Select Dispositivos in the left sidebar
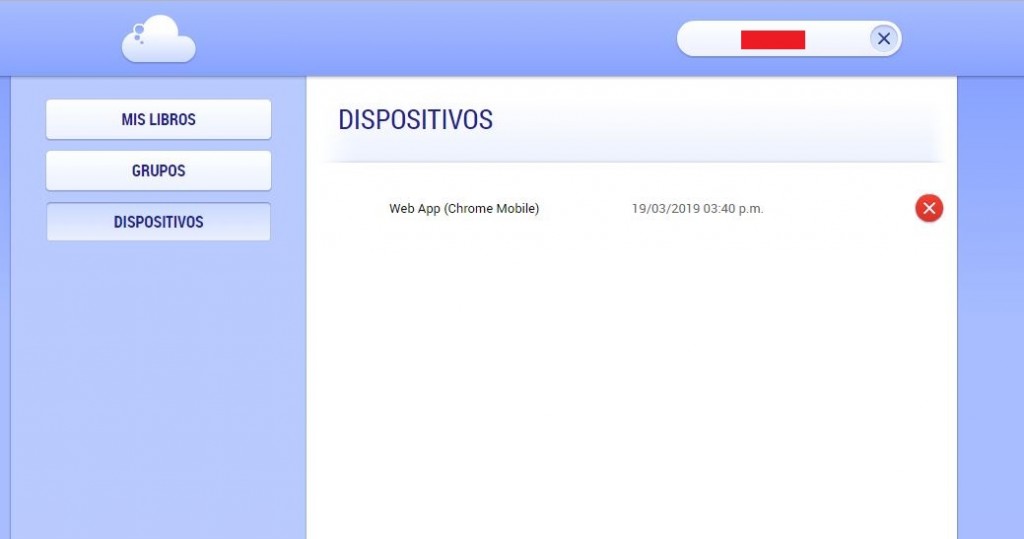 tap(158, 222)
